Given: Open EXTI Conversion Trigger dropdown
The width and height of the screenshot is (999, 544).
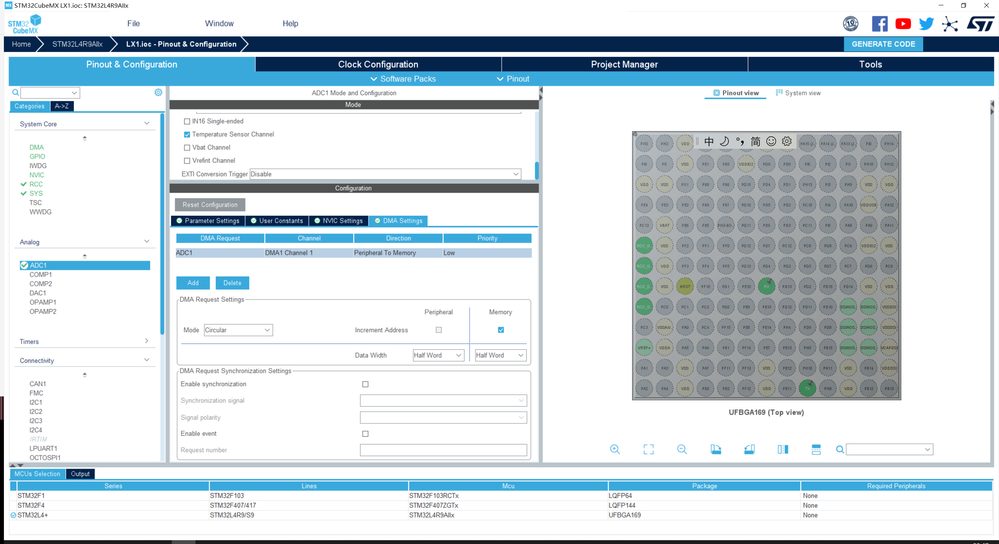Looking at the screenshot, I should 385,174.
